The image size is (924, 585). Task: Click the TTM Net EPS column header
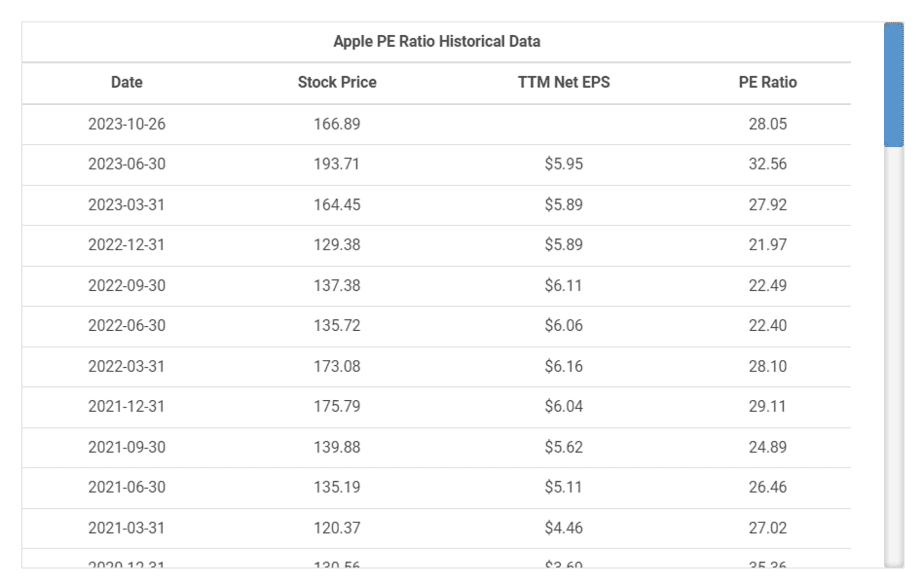pyautogui.click(x=563, y=83)
